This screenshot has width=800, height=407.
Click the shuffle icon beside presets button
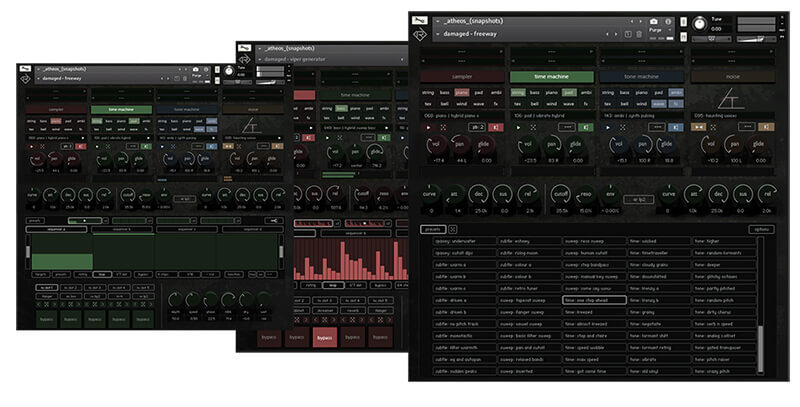pyautogui.click(x=452, y=229)
